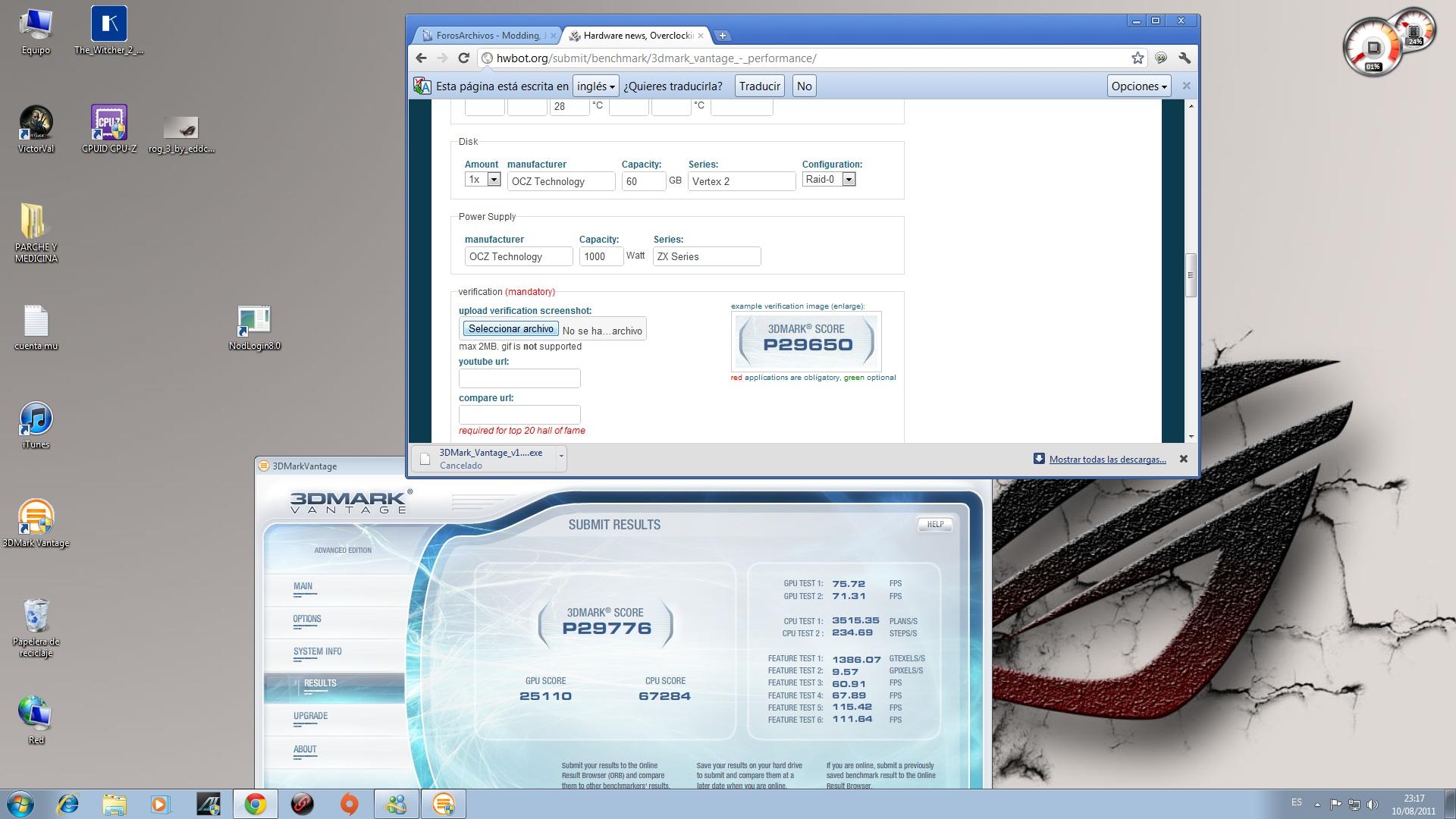Select rog_3_by_eddc image file icon
The image size is (1456, 819).
pos(181,134)
